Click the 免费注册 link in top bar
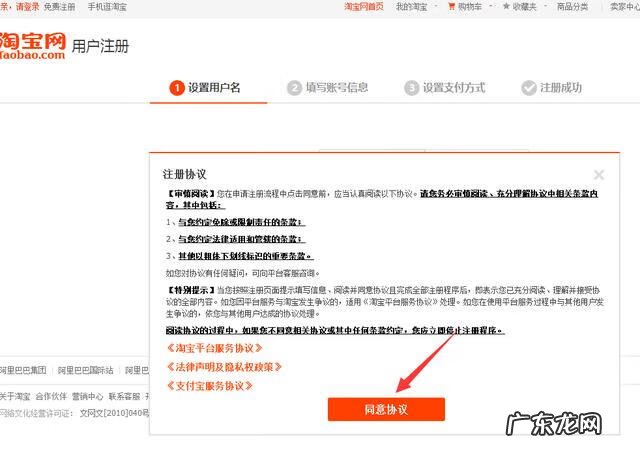The image size is (640, 453). pos(59,7)
